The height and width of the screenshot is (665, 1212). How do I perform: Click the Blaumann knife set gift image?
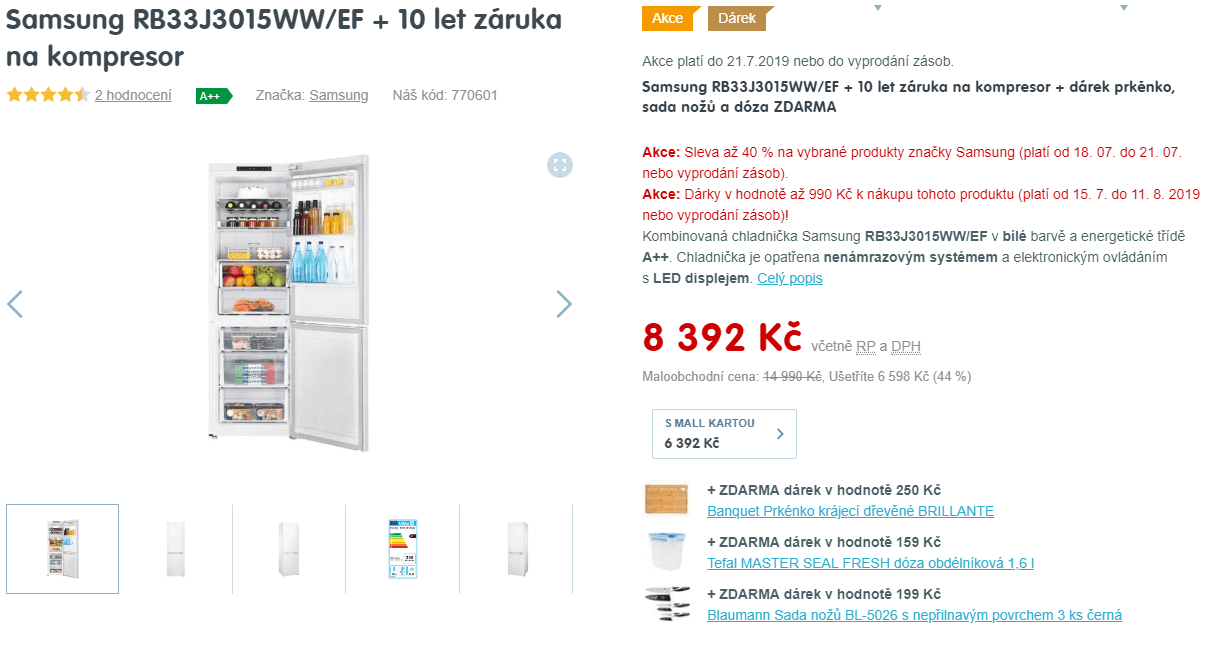pos(667,604)
